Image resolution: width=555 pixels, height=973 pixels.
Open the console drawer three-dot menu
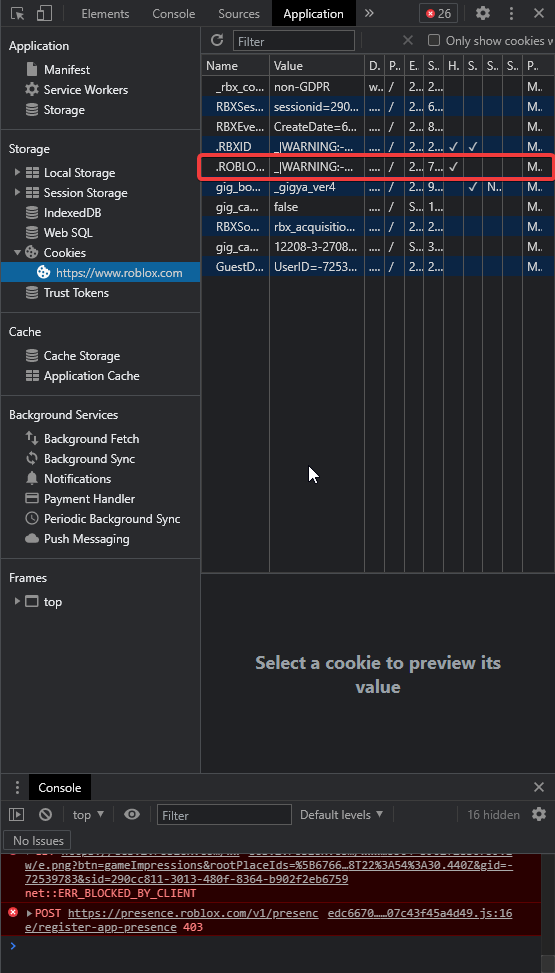point(17,787)
